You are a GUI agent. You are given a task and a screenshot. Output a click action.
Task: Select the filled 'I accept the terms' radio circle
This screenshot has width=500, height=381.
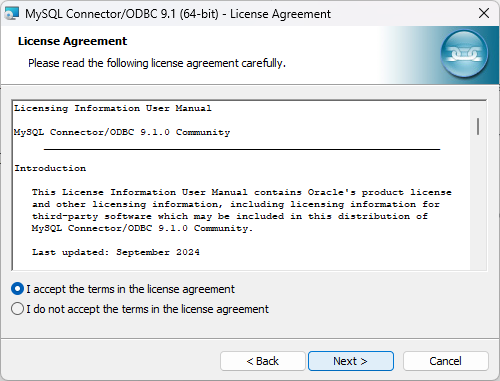pos(17,289)
